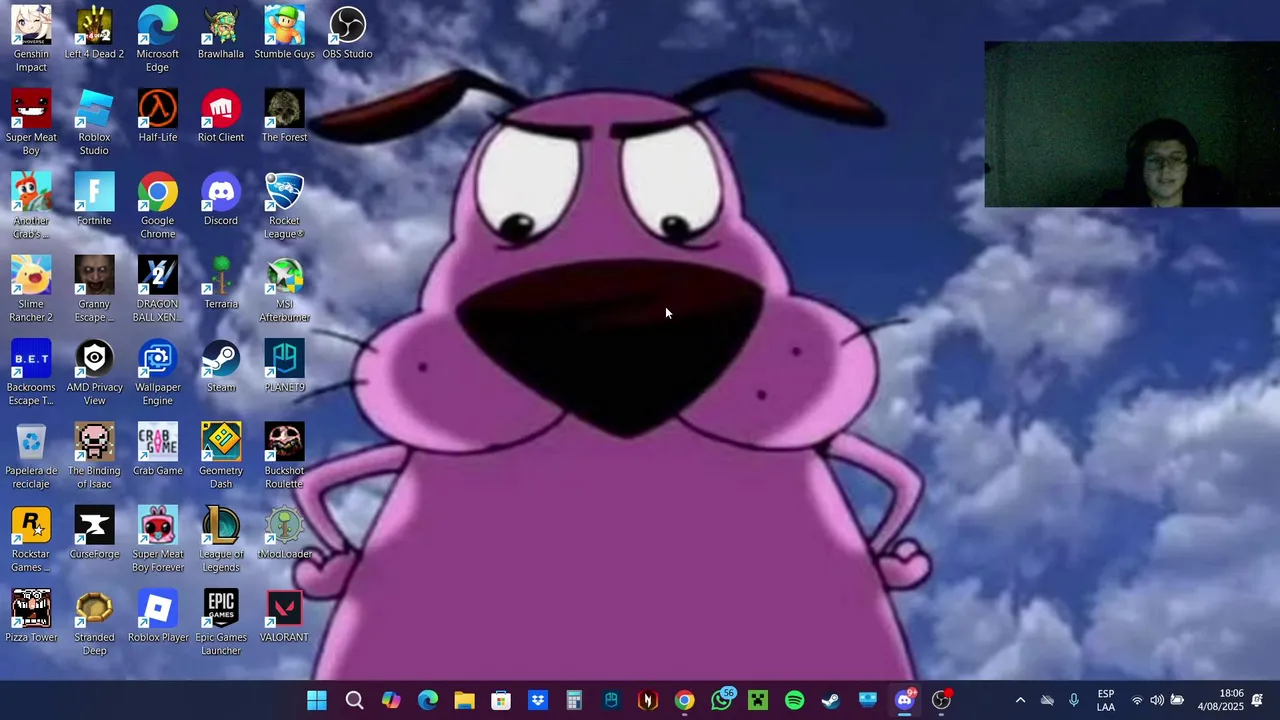Click the Riot Client desktop icon
The image size is (1280, 720).
[221, 117]
